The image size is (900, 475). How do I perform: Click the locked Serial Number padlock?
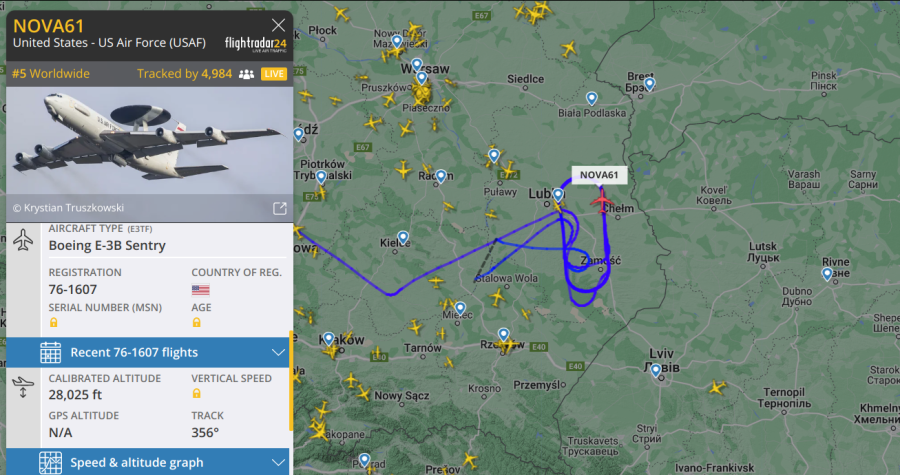point(53,322)
